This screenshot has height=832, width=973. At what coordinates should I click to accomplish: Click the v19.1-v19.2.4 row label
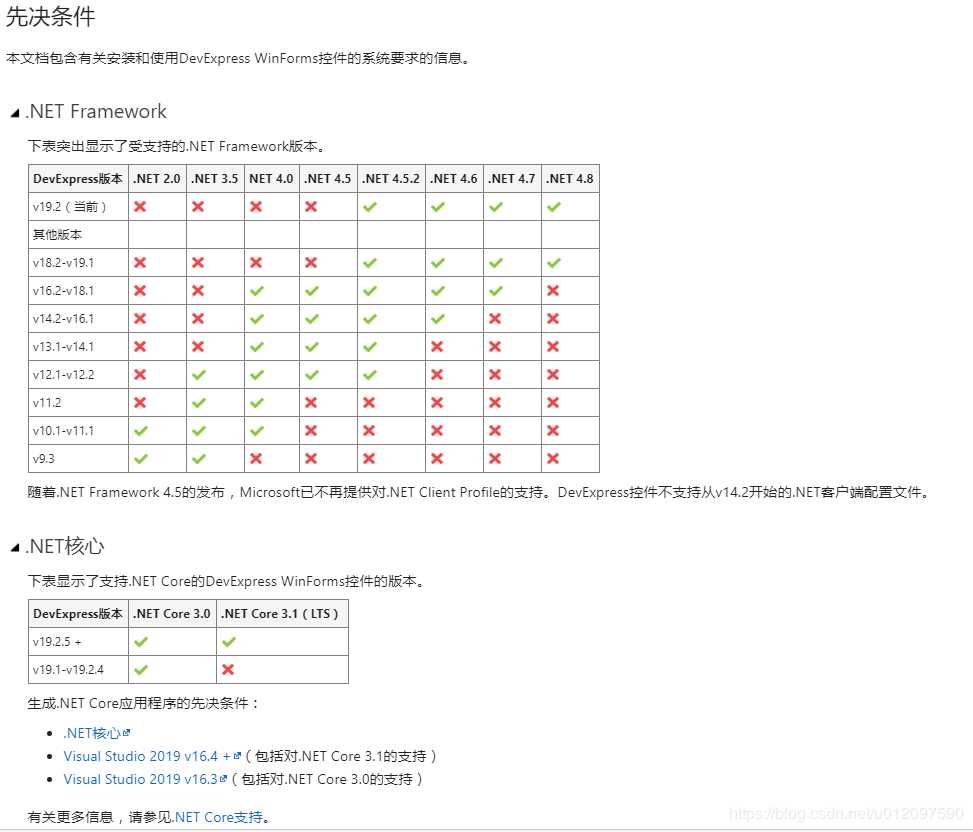click(68, 669)
